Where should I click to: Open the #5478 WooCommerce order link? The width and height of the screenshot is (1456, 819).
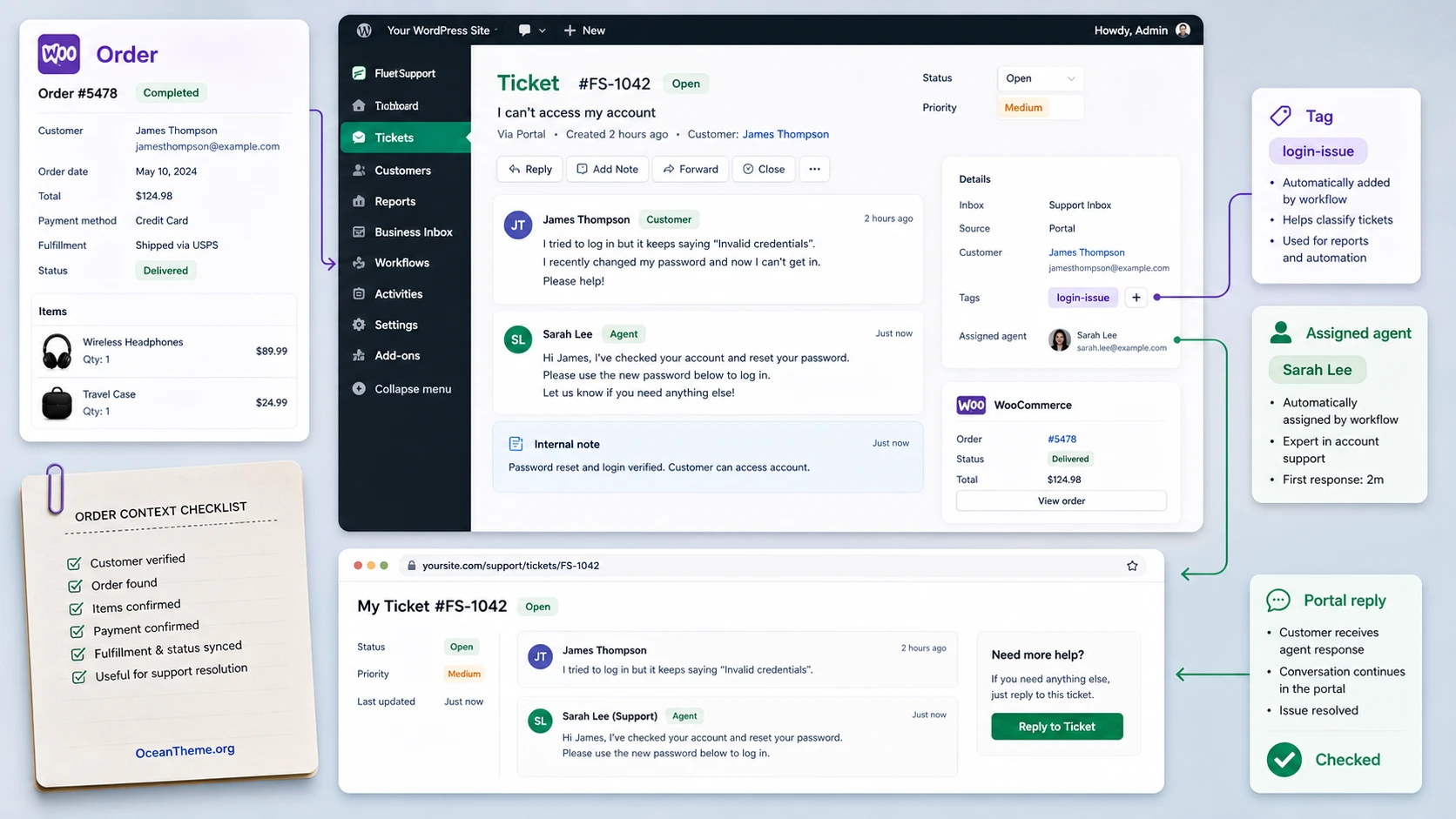(x=1062, y=440)
